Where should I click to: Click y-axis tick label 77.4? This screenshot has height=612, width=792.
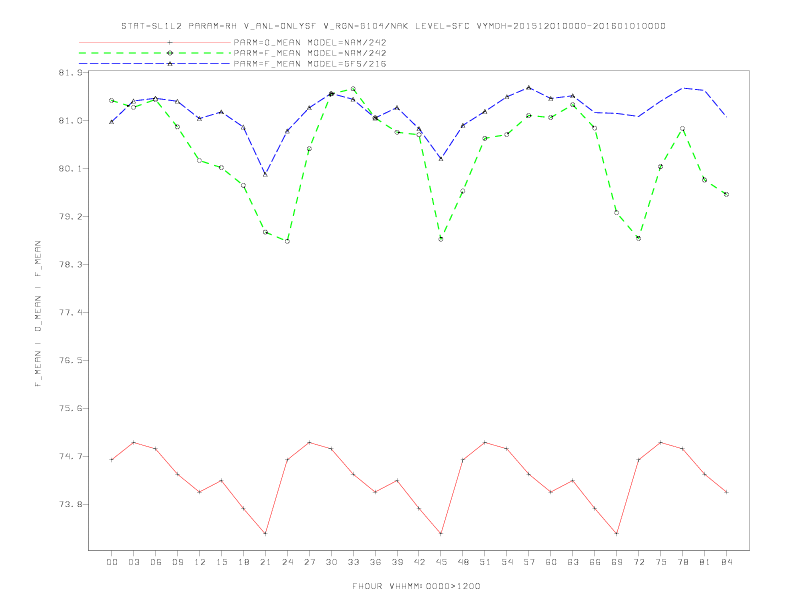click(x=70, y=313)
